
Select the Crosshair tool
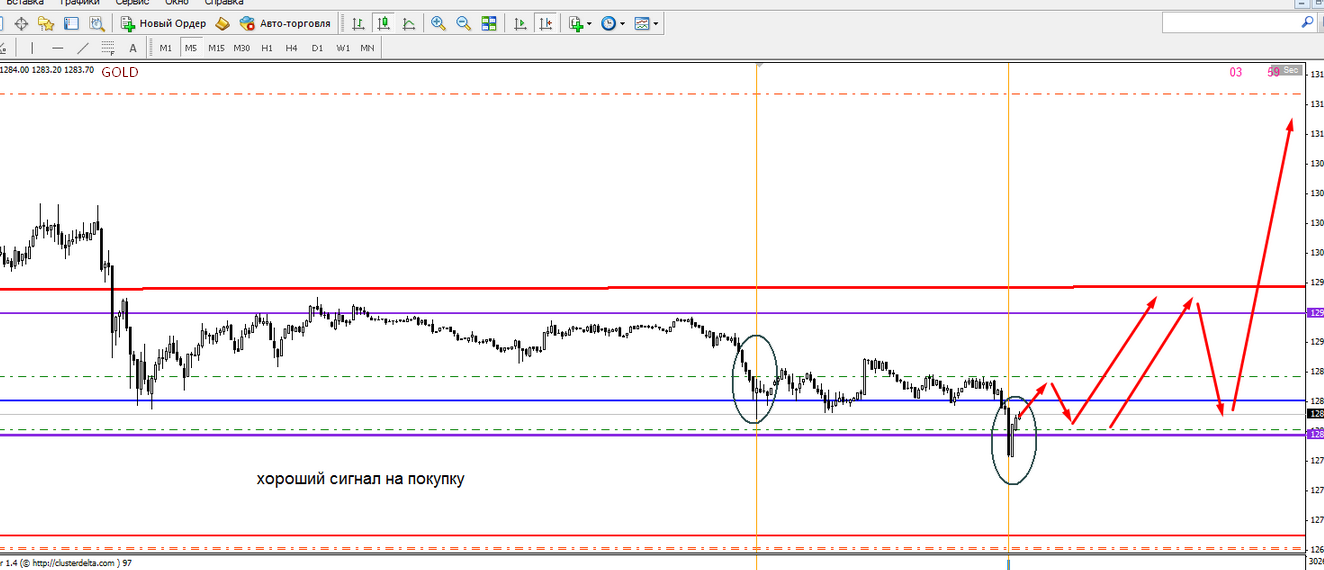click(21, 23)
